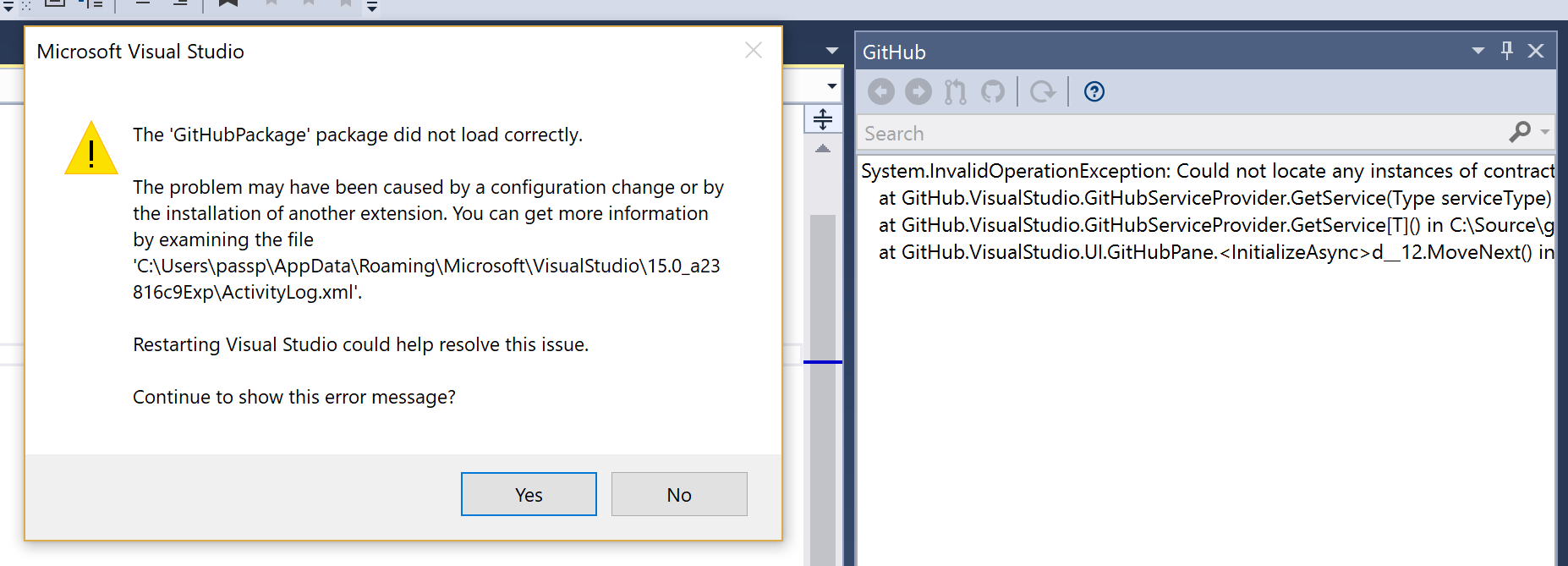Select the GitHub panel title bar
Viewport: 1568px width, 566px height.
point(894,51)
